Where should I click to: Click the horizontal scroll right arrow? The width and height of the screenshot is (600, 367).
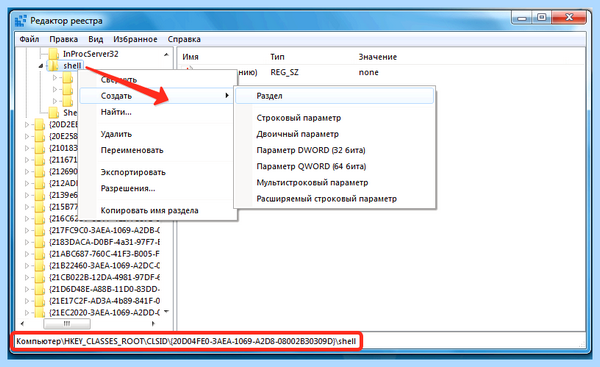(x=153, y=324)
